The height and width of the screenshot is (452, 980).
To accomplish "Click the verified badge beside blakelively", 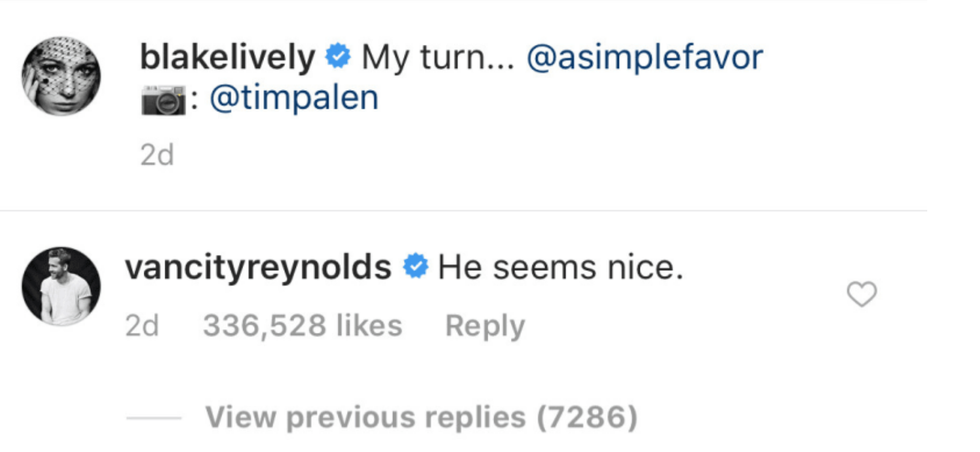I will point(339,56).
